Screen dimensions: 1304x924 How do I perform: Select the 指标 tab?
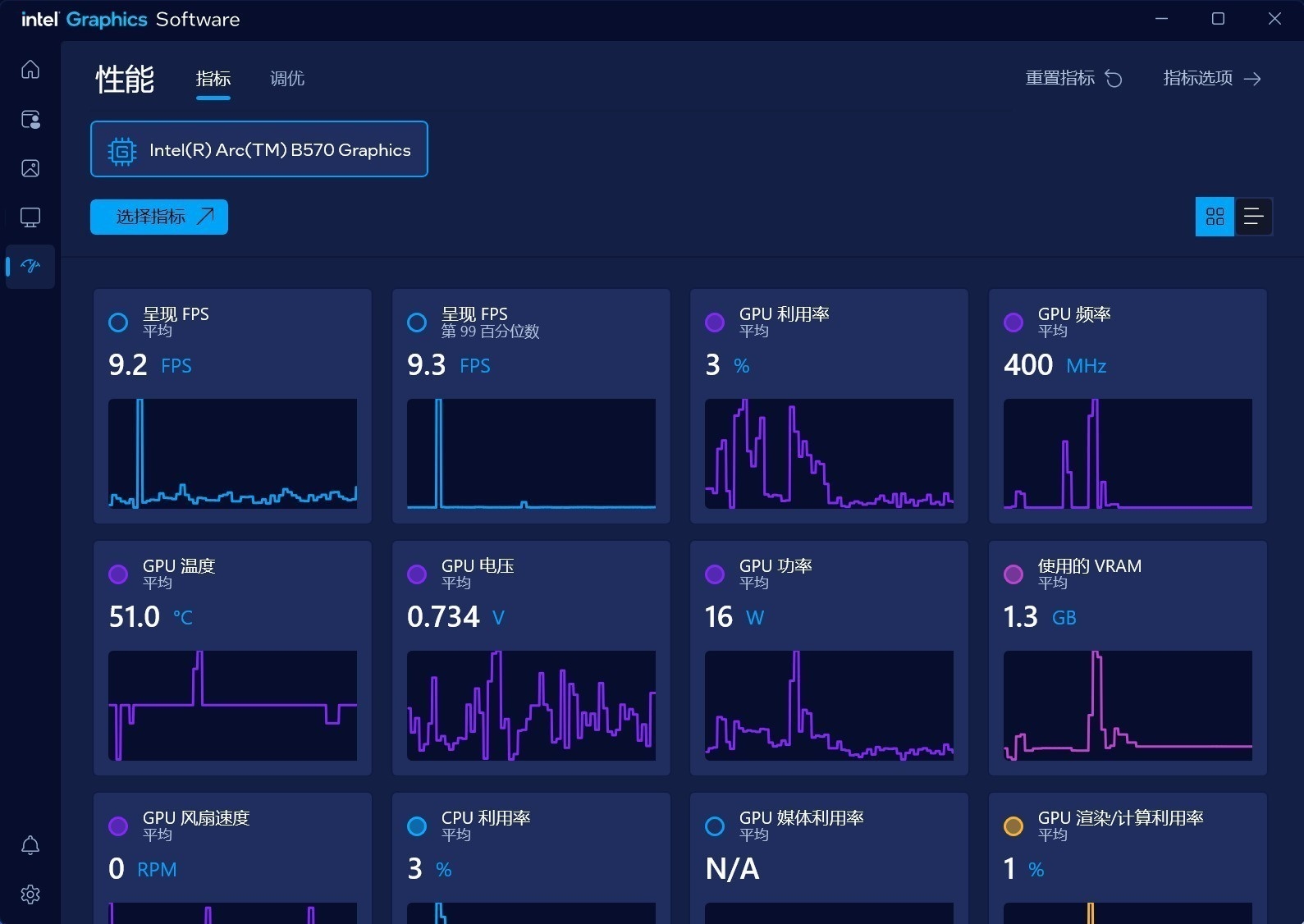click(x=213, y=79)
